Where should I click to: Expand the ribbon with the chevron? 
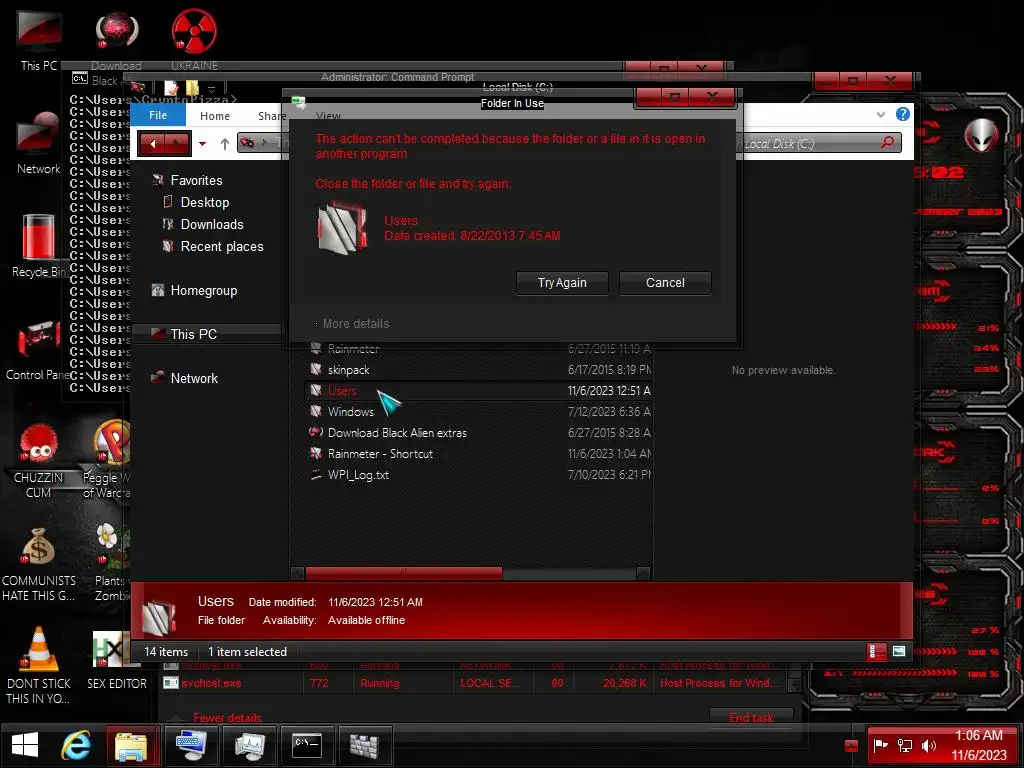(x=881, y=114)
